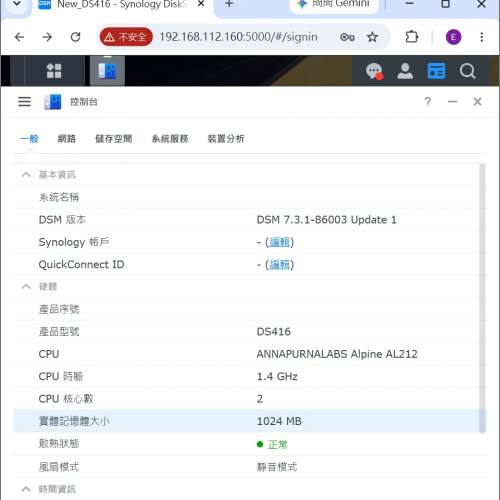Image resolution: width=500 pixels, height=500 pixels.
Task: Bookmark this page with the star icon
Action: click(x=372, y=37)
